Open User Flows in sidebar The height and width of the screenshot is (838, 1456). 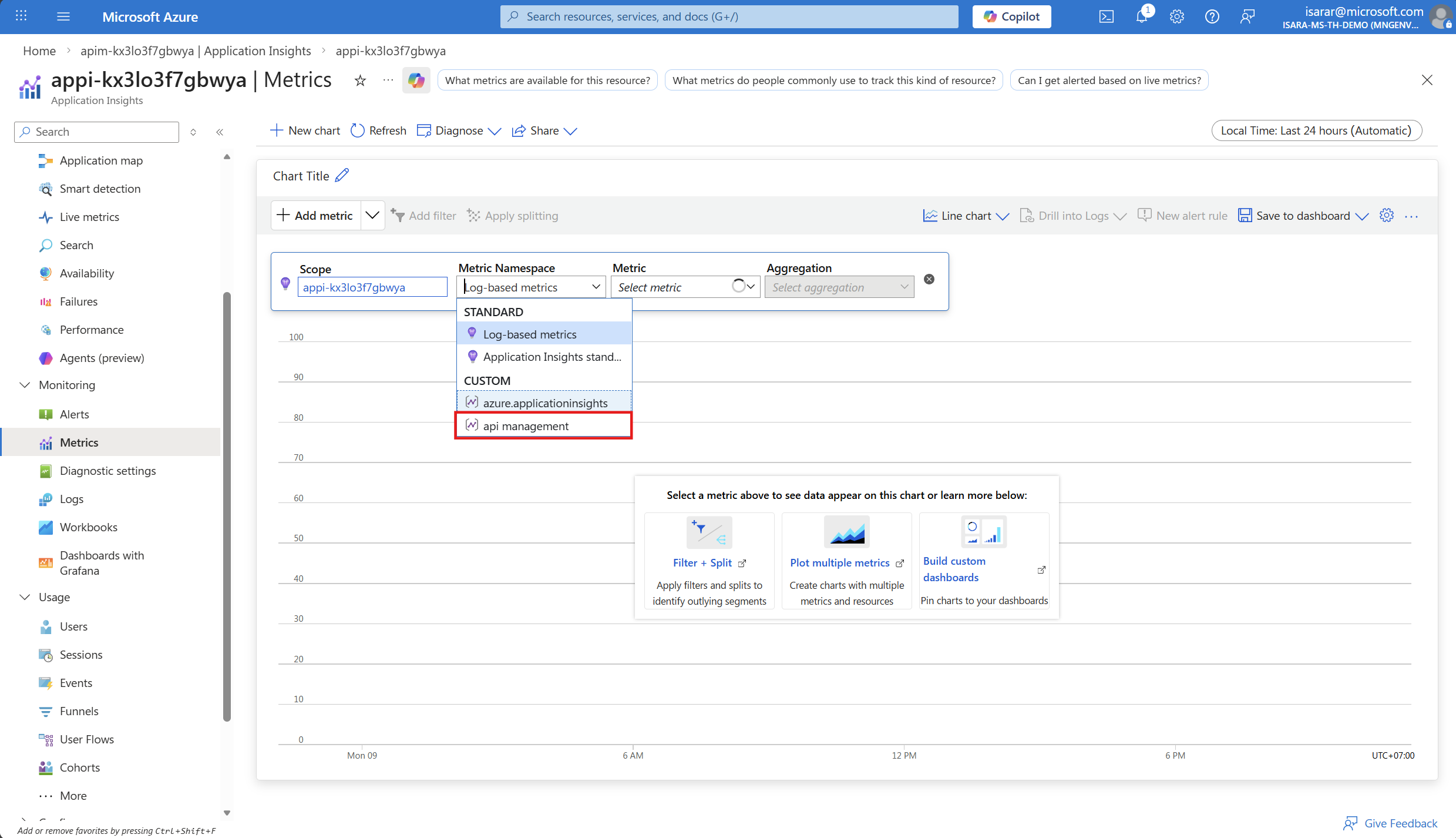[87, 739]
